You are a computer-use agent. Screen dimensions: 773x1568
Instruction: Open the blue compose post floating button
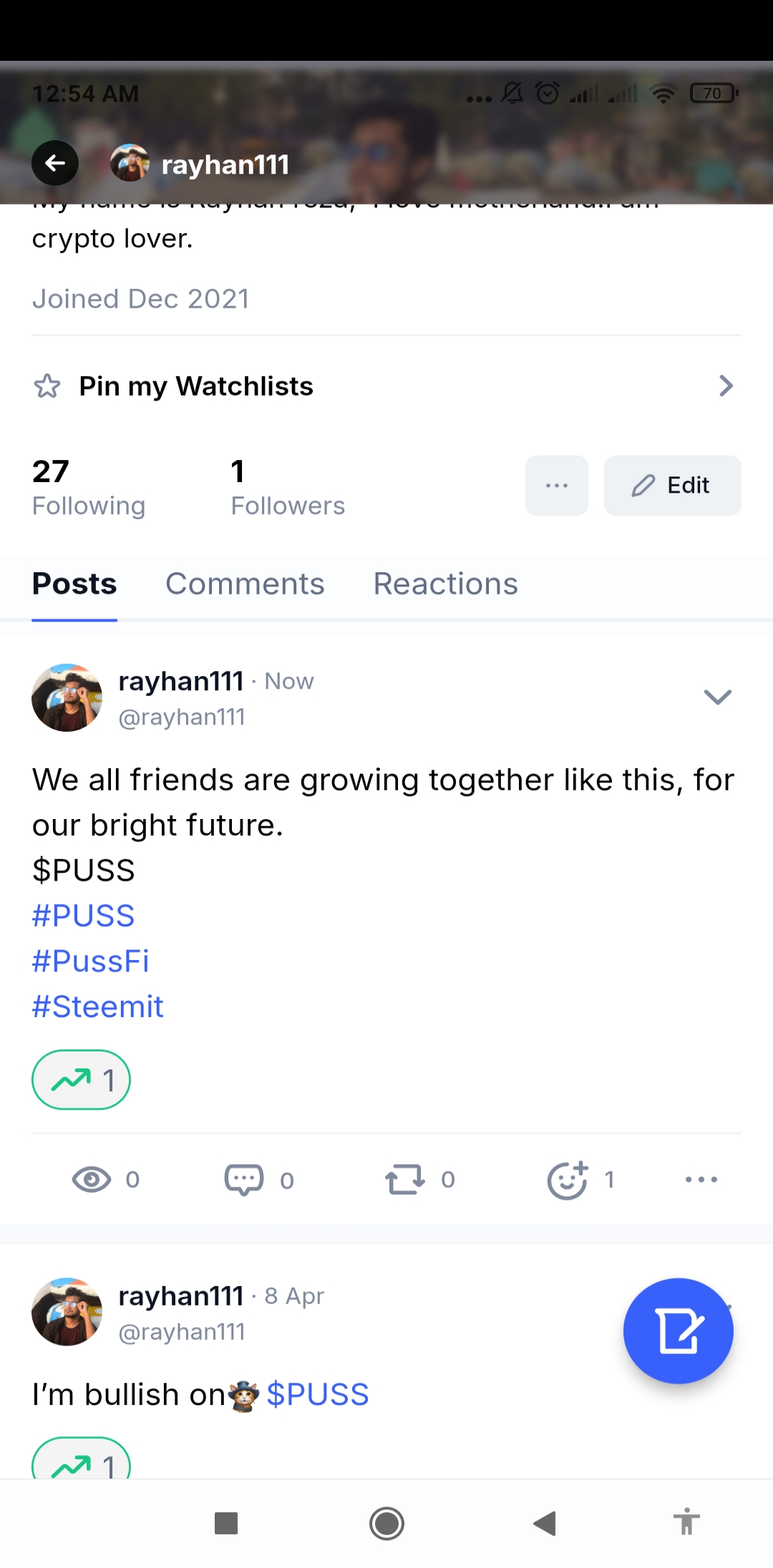(x=678, y=1331)
